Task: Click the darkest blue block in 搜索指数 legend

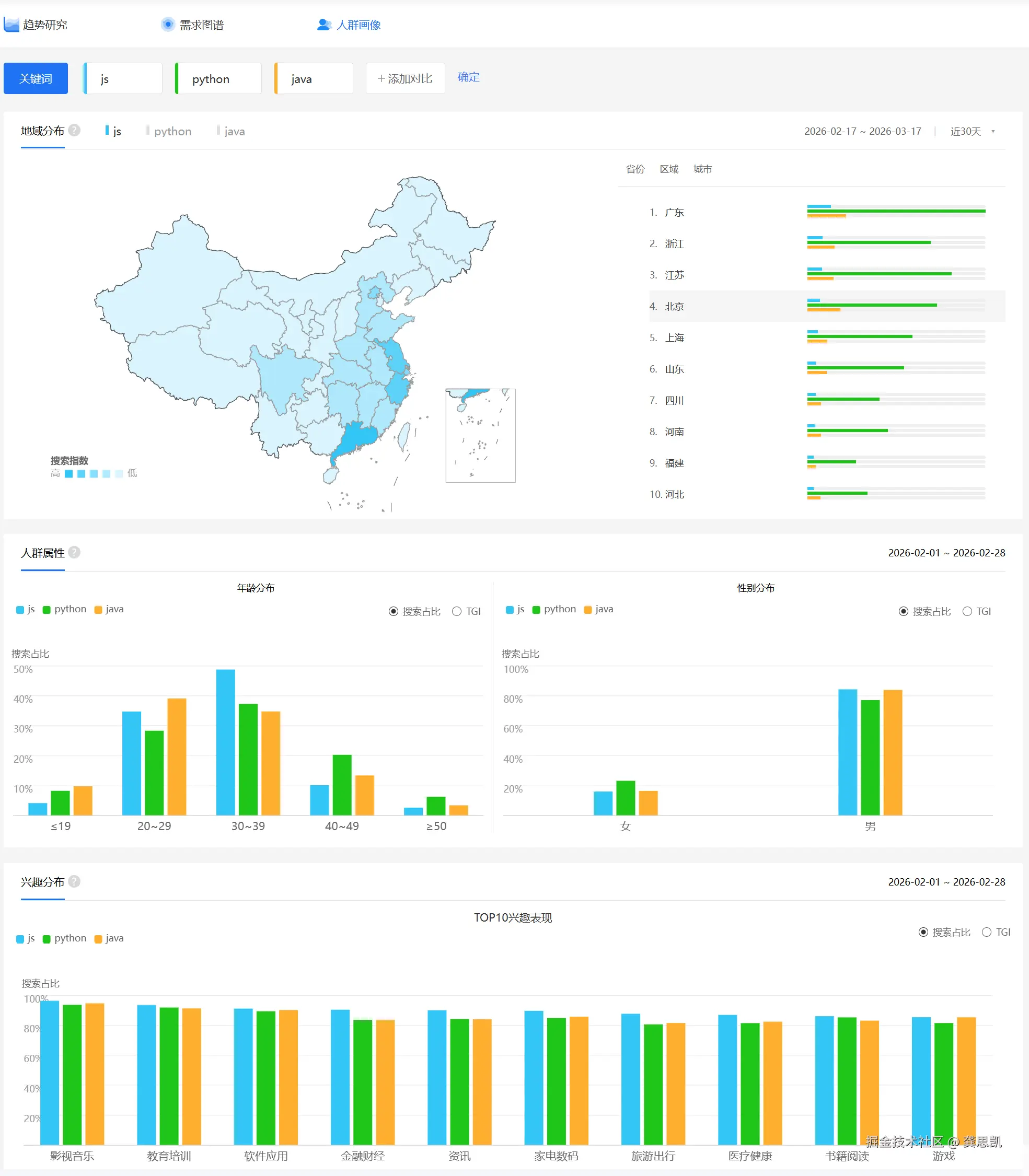Action: click(x=68, y=473)
